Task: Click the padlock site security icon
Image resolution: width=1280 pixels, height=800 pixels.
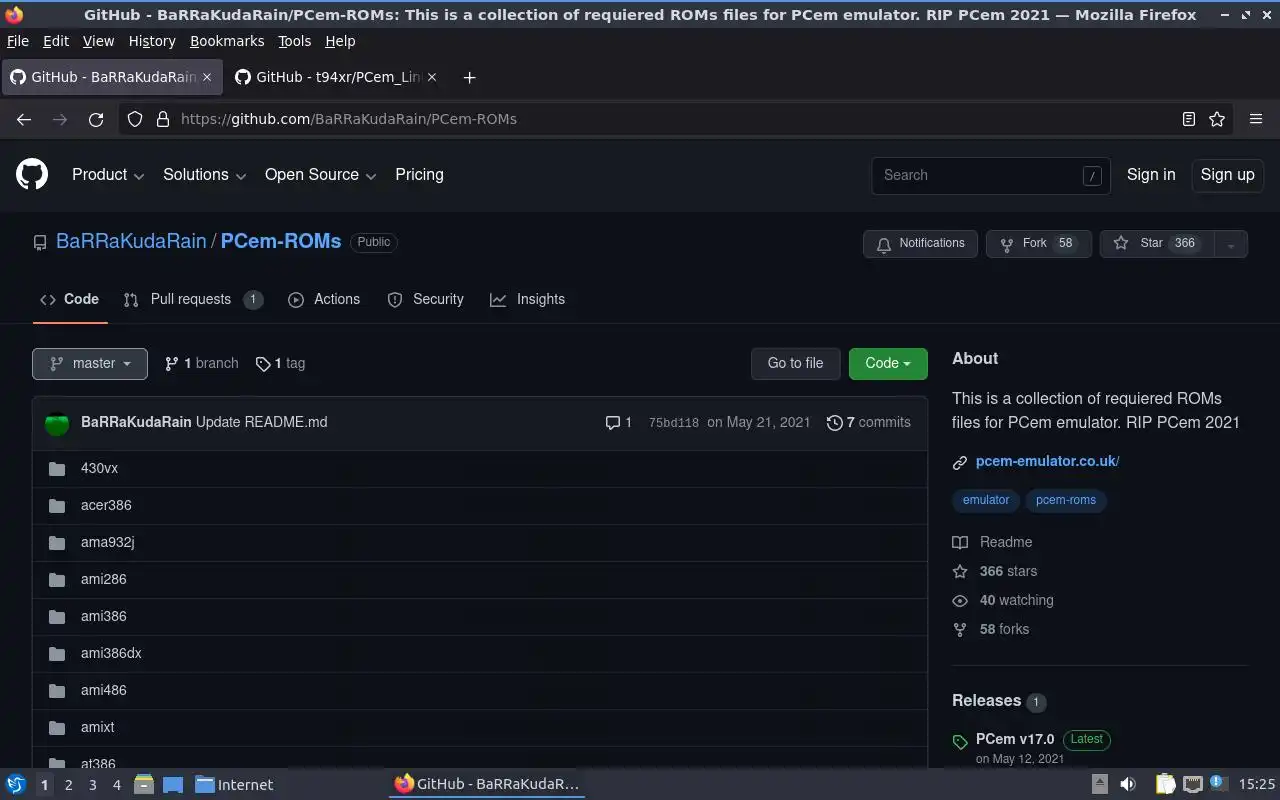Action: coord(163,119)
